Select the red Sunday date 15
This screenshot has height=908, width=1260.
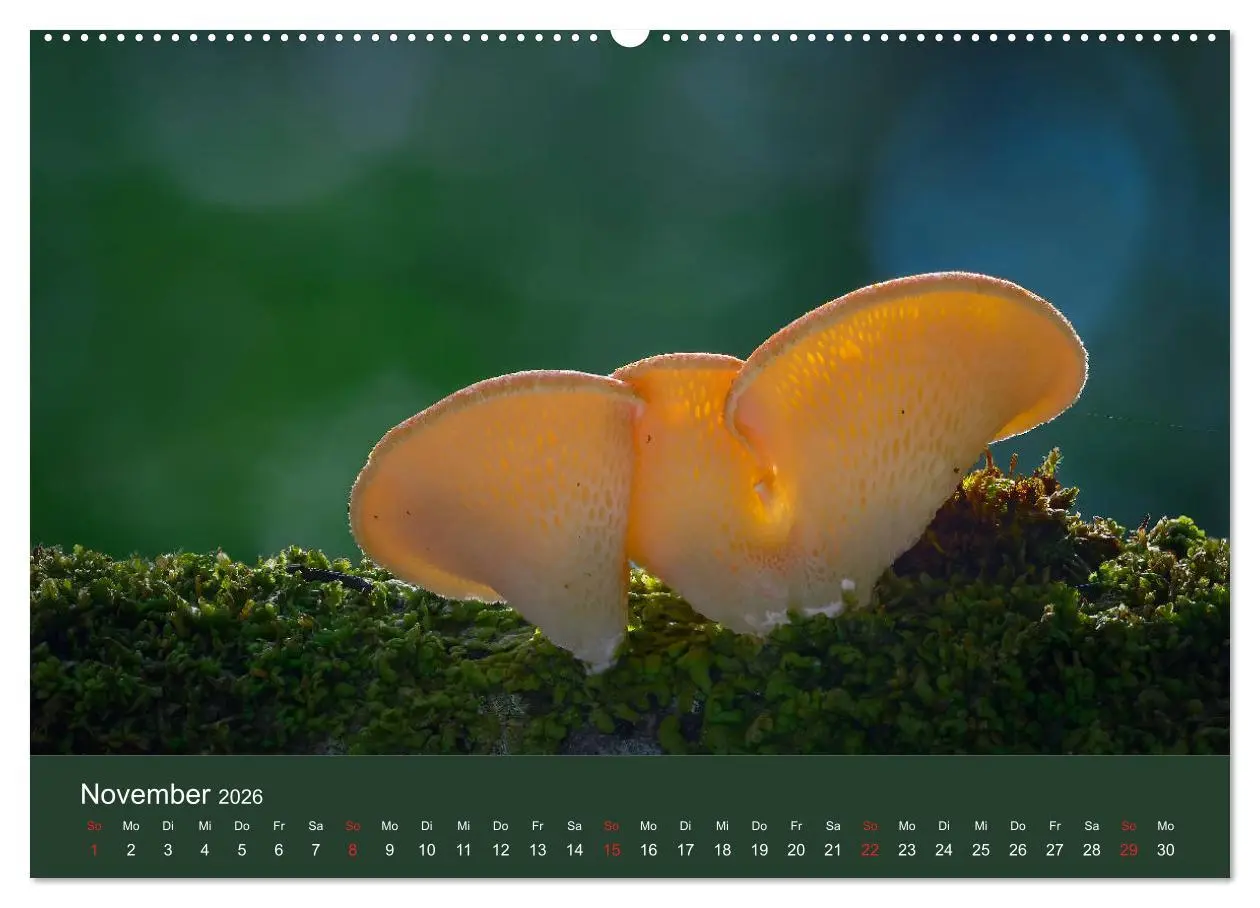[612, 850]
